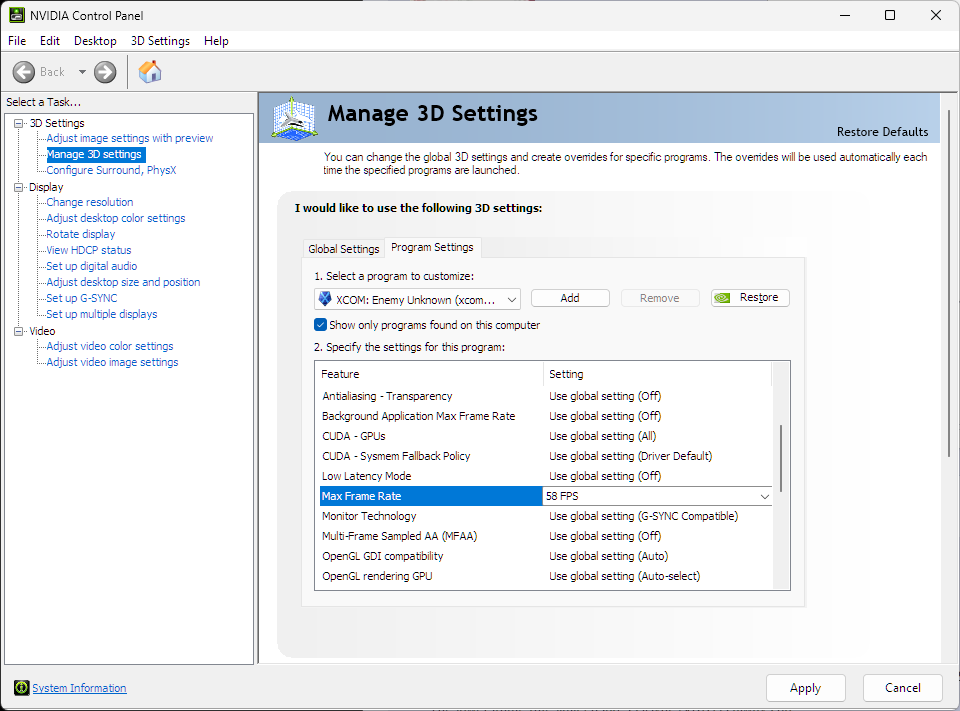The height and width of the screenshot is (711, 960).
Task: Open Change resolution task
Action: (x=90, y=202)
